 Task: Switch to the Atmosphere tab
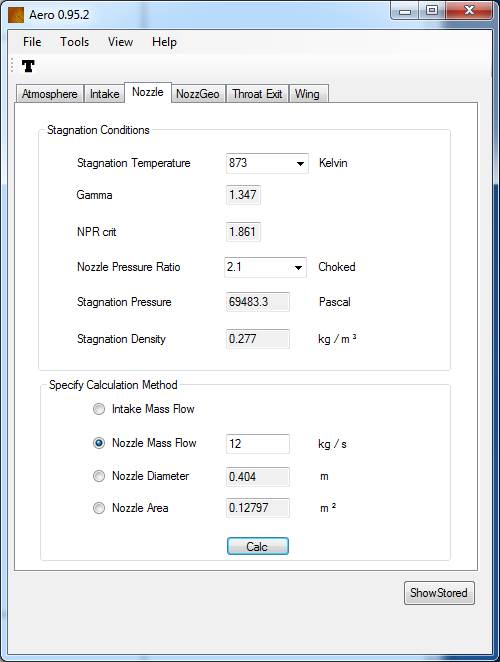tap(50, 94)
